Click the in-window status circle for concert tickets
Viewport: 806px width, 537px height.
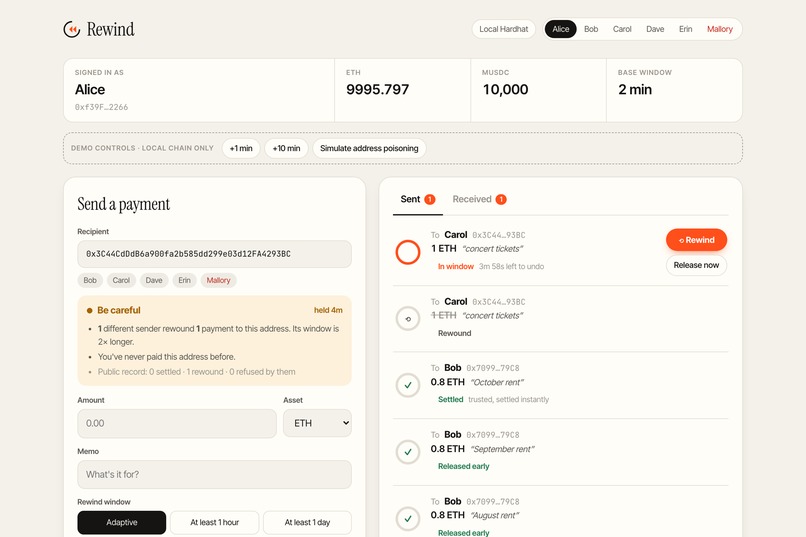point(408,252)
